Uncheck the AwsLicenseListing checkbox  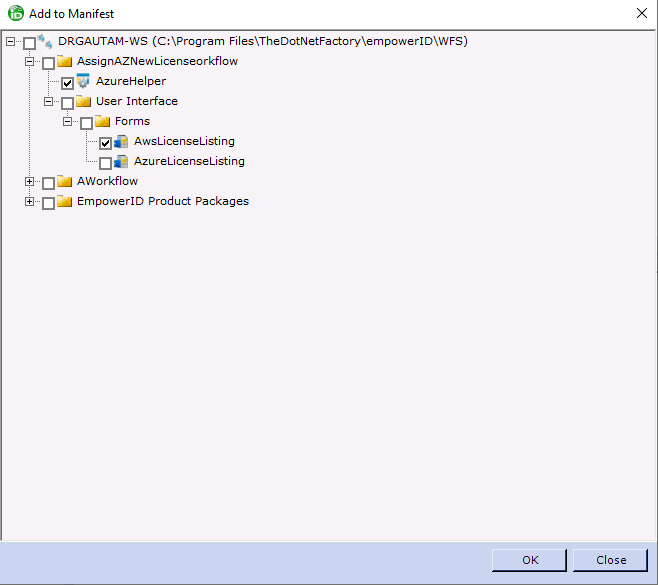pos(105,144)
